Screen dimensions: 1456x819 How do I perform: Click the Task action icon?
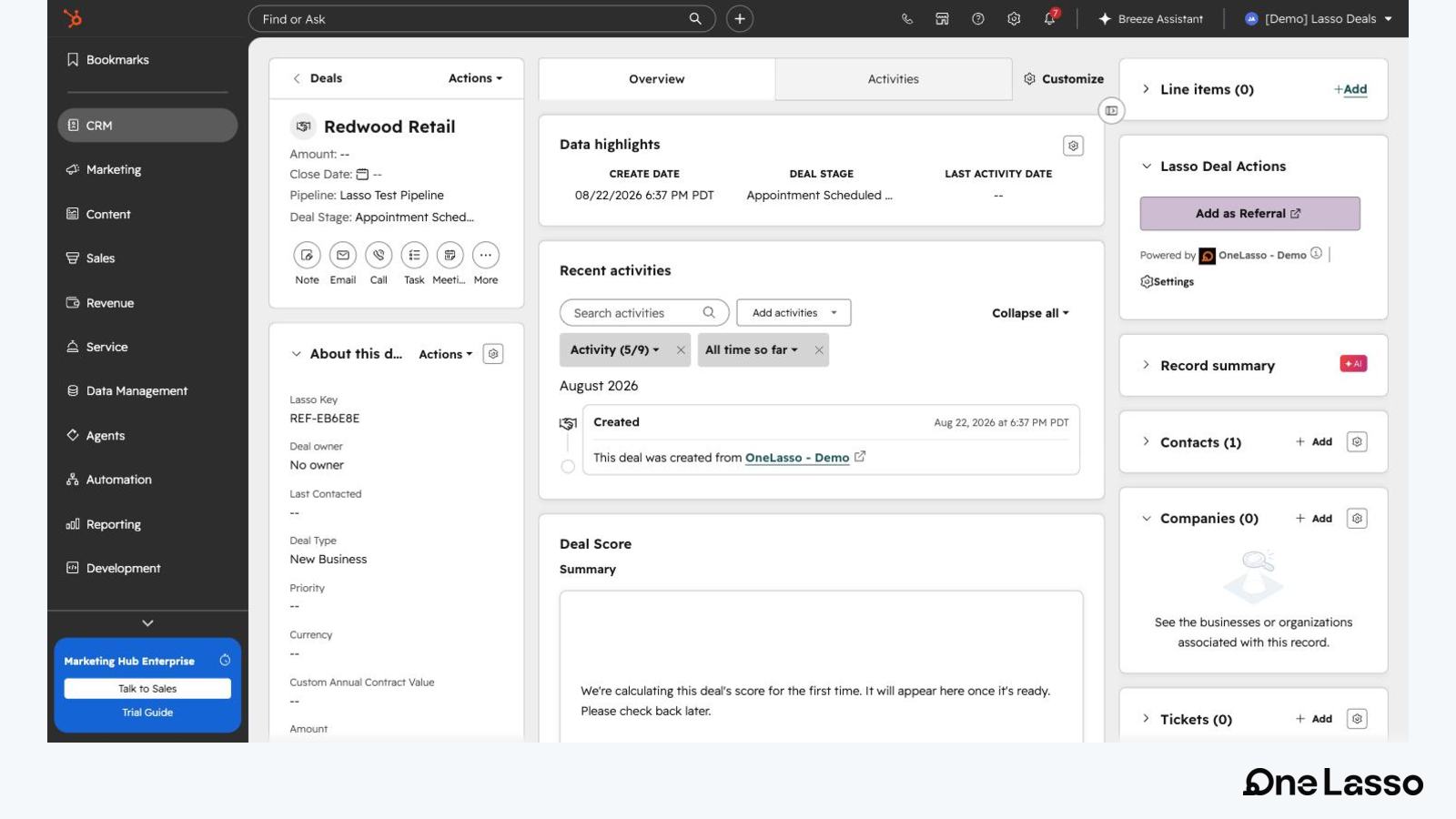pyautogui.click(x=414, y=256)
